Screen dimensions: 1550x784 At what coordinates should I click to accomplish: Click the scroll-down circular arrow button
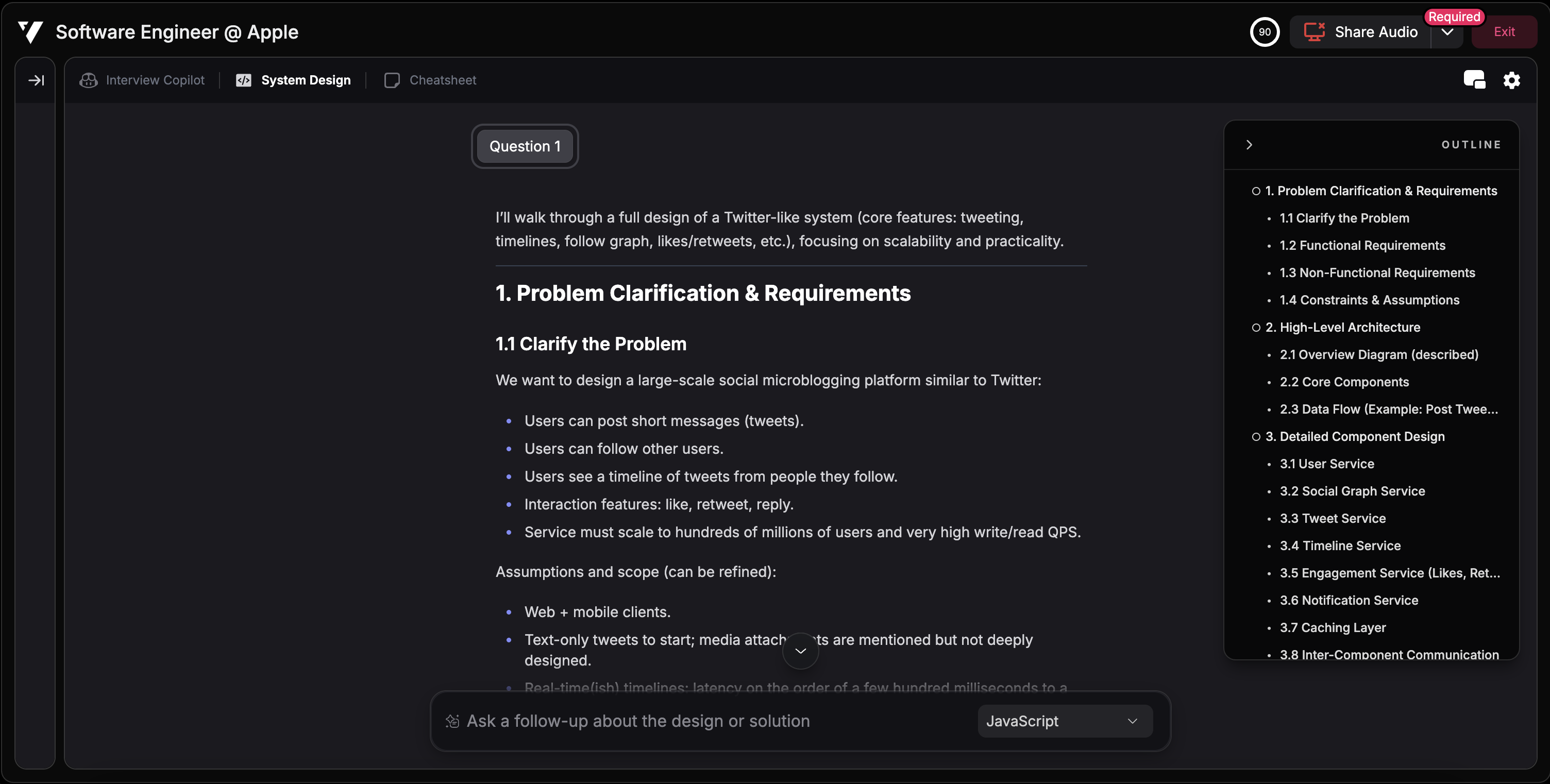[x=800, y=651]
